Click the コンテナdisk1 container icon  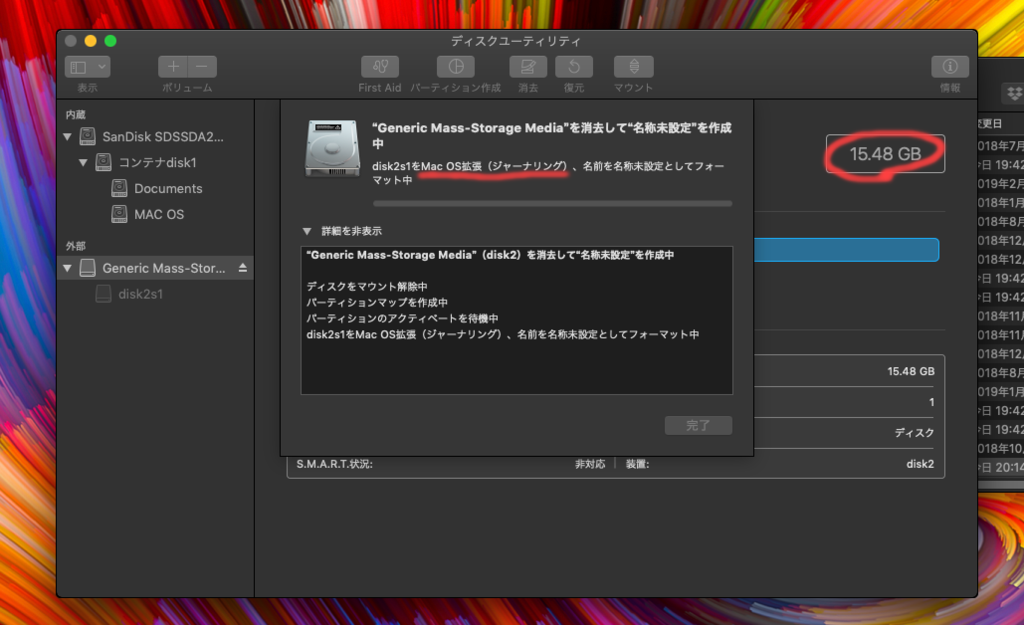click(x=103, y=162)
